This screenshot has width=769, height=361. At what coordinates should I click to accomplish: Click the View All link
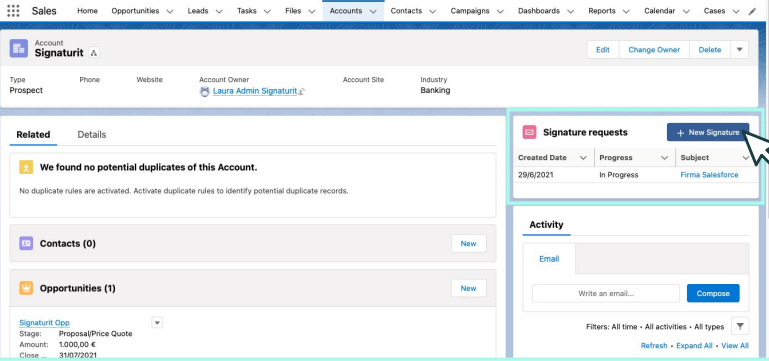pos(735,345)
